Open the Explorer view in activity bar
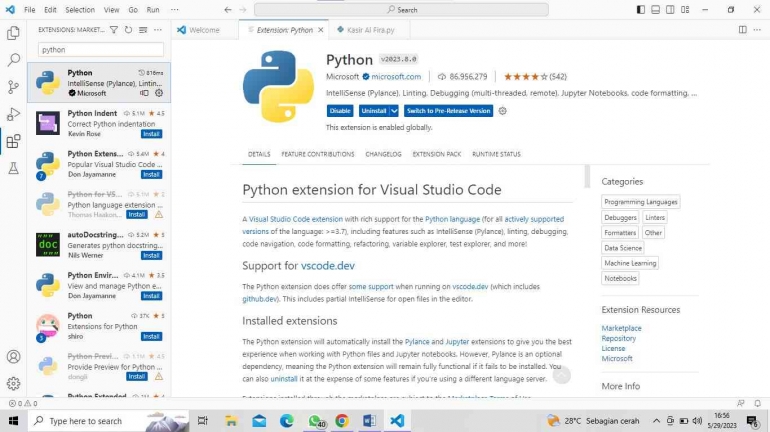Screen dimensions: 770x432 (x=13, y=33)
